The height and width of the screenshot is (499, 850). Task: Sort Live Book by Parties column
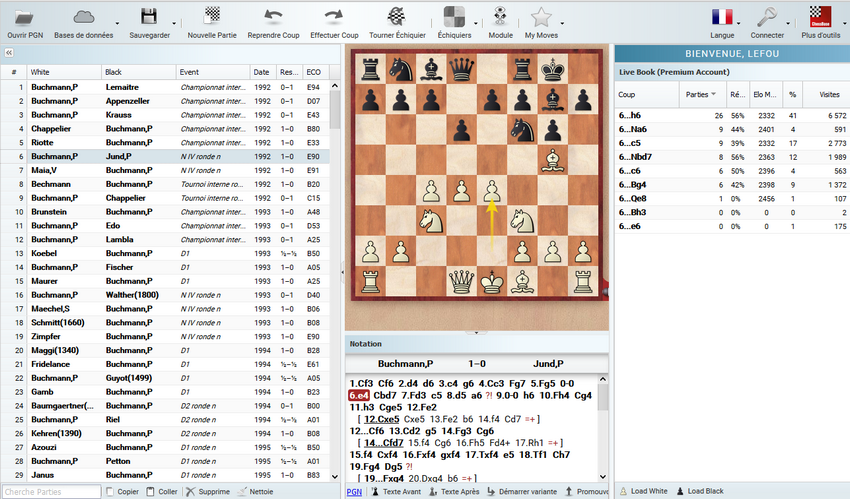(x=700, y=95)
